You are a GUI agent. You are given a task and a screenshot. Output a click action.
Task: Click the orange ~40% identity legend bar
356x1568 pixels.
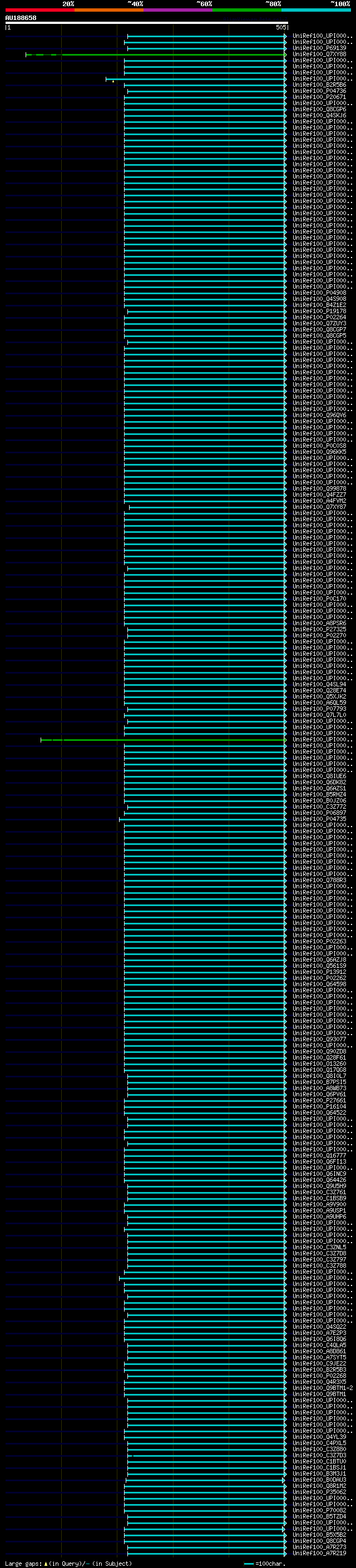tap(109, 10)
